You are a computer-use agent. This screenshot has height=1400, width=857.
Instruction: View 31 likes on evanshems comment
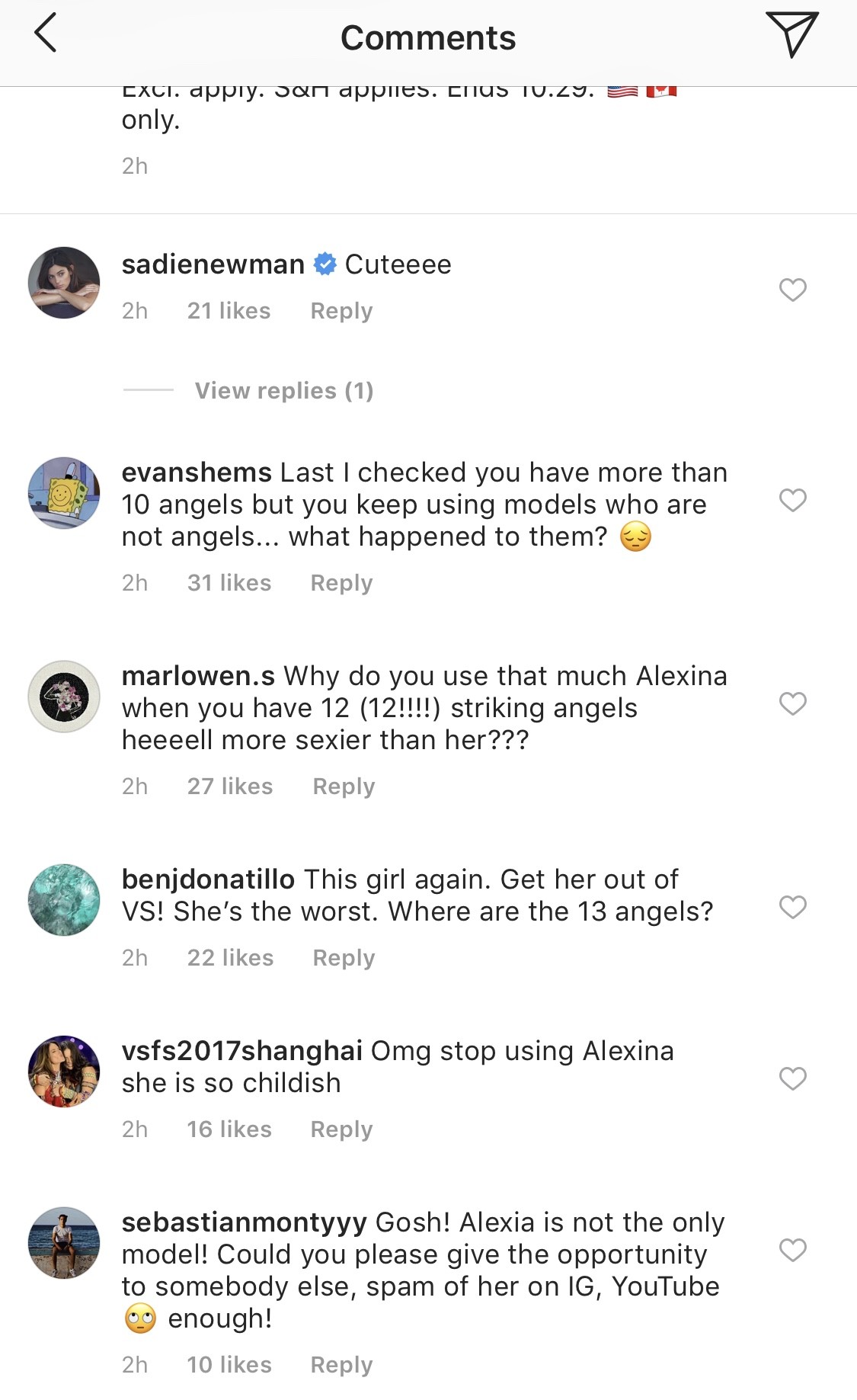click(x=229, y=583)
